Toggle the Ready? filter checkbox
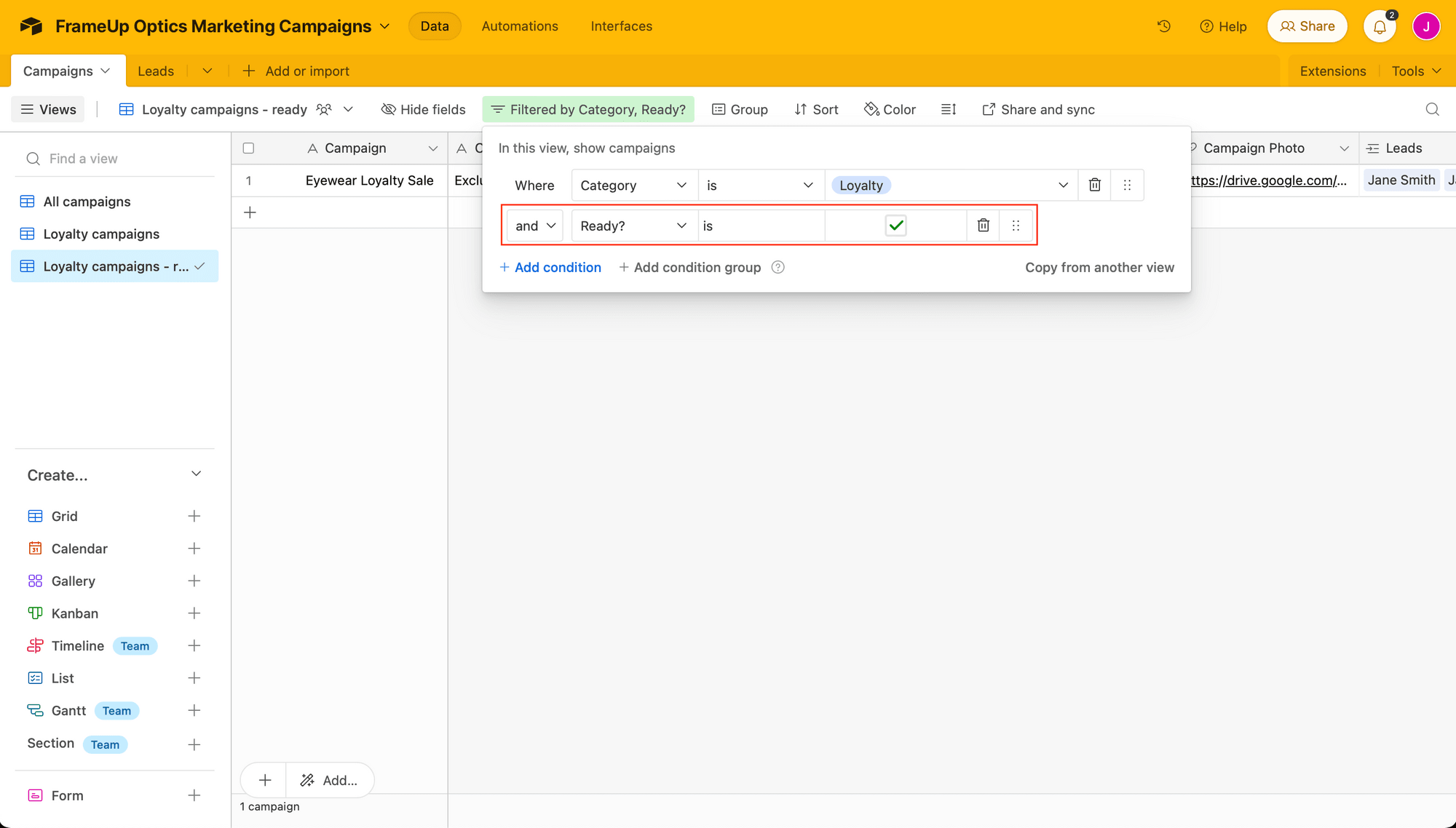The width and height of the screenshot is (1456, 828). coord(895,226)
